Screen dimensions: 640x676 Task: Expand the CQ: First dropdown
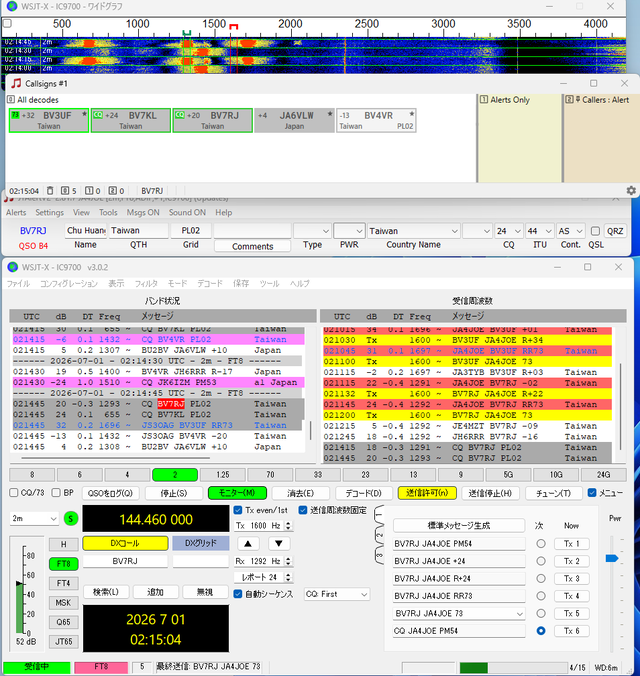337,594
